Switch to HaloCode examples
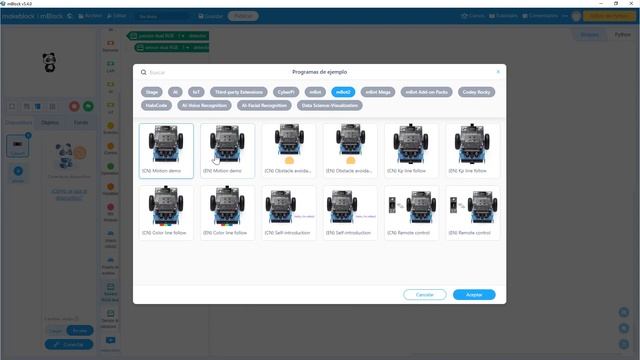Viewport: 640px width, 360px height. coord(156,106)
